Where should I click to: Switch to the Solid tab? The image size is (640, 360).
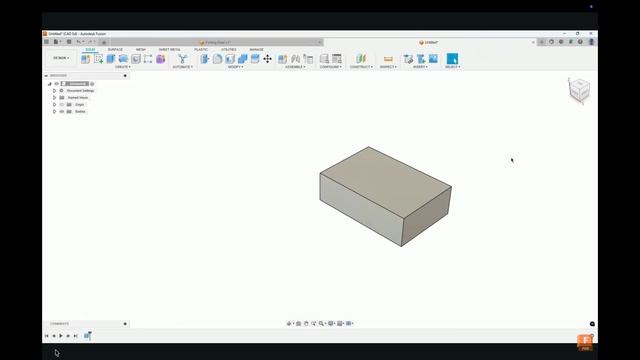(90, 49)
